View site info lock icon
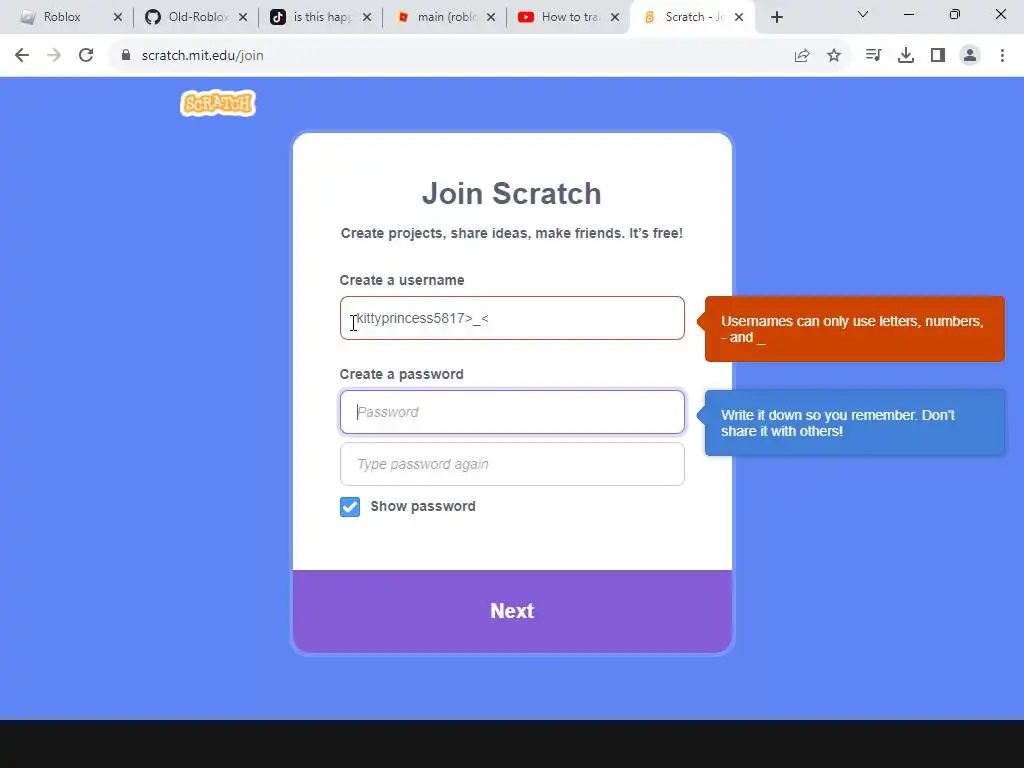This screenshot has height=768, width=1024. 126,56
